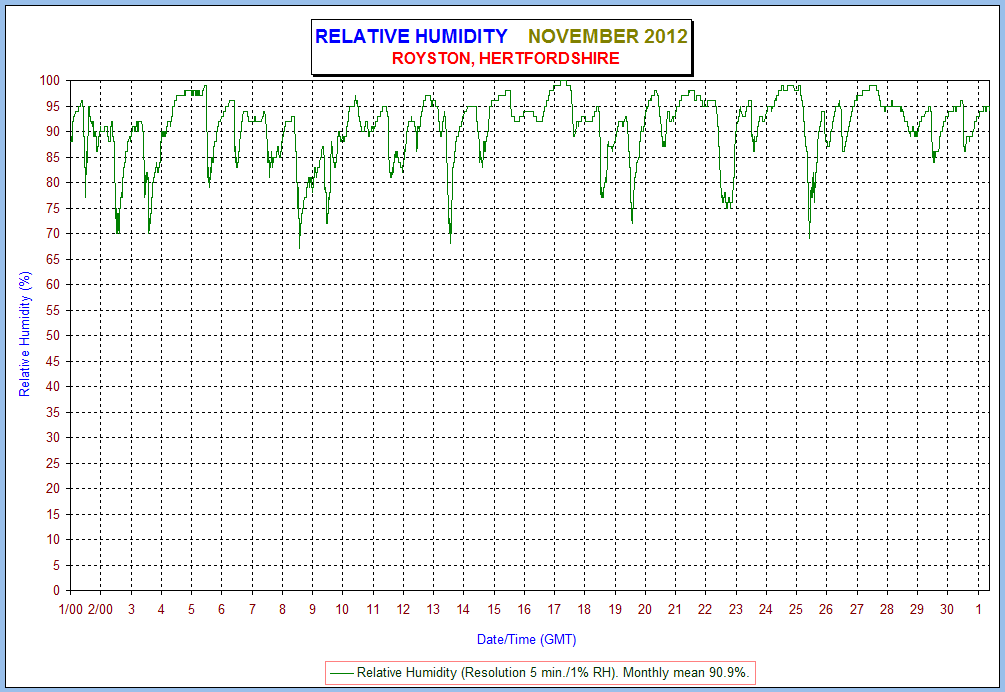Click the y-axis value 45
Image resolution: width=1005 pixels, height=692 pixels.
53,361
